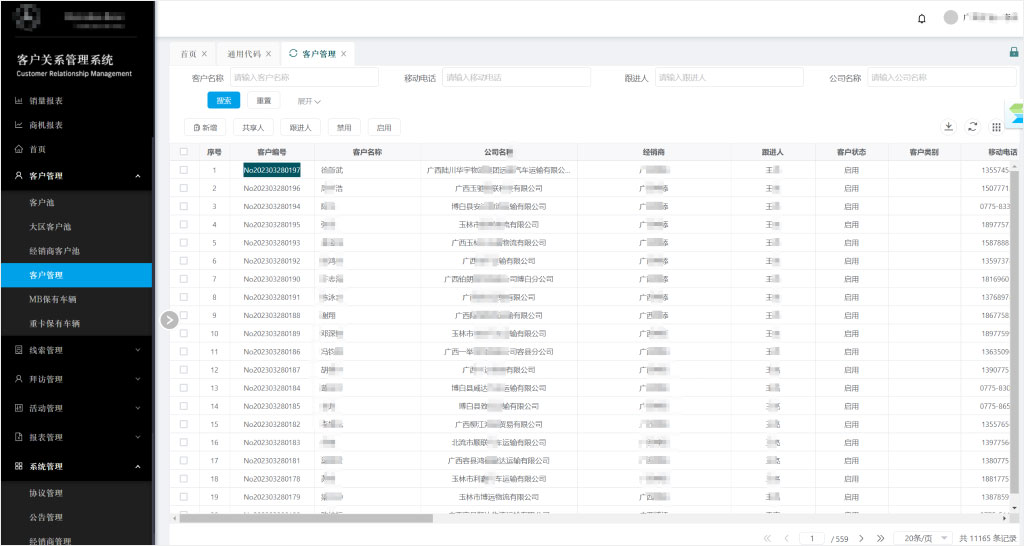The width and height of the screenshot is (1024, 546).
Task: Toggle the select-all checkbox in header
Action: 184,152
